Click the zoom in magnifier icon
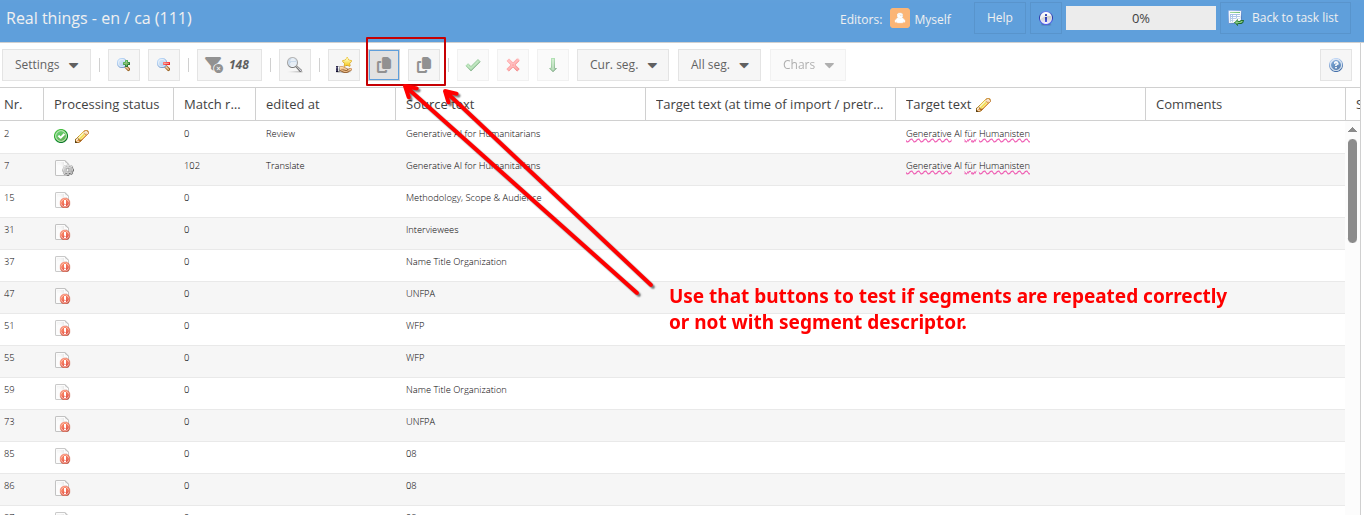This screenshot has width=1364, height=515. [124, 65]
